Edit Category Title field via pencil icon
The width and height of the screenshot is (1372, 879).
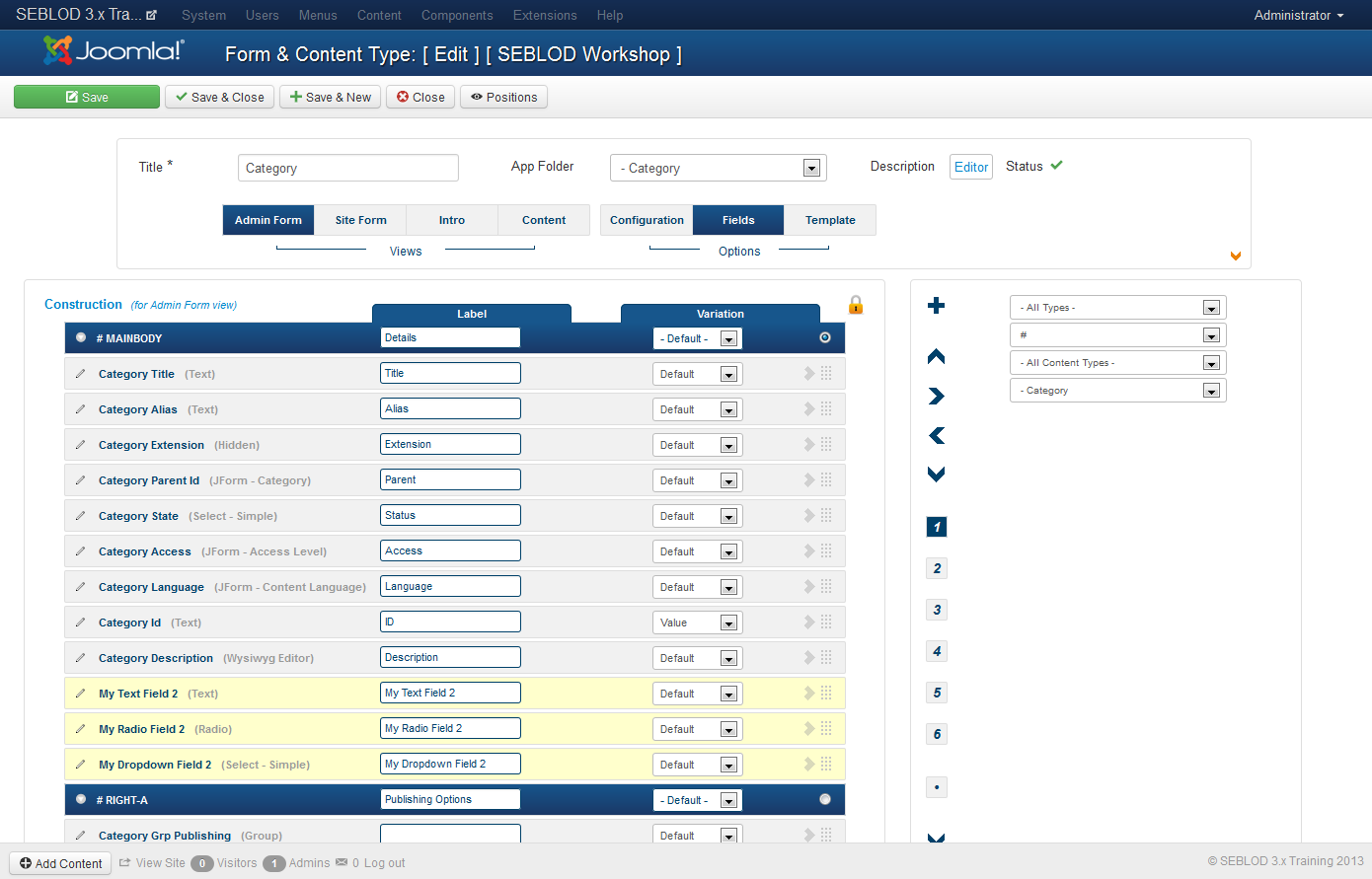(x=81, y=374)
